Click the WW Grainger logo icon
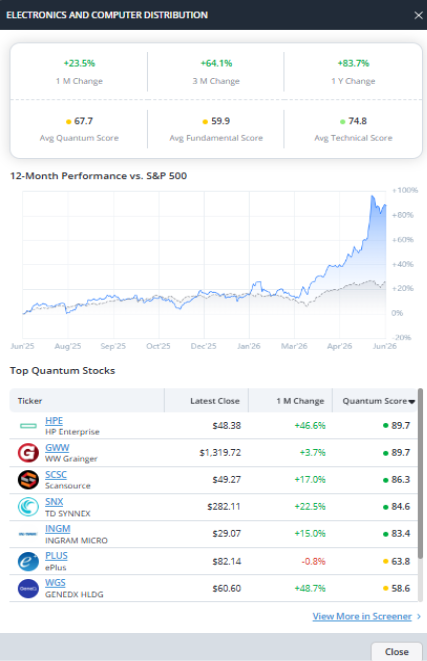427x661 pixels. pyautogui.click(x=28, y=453)
